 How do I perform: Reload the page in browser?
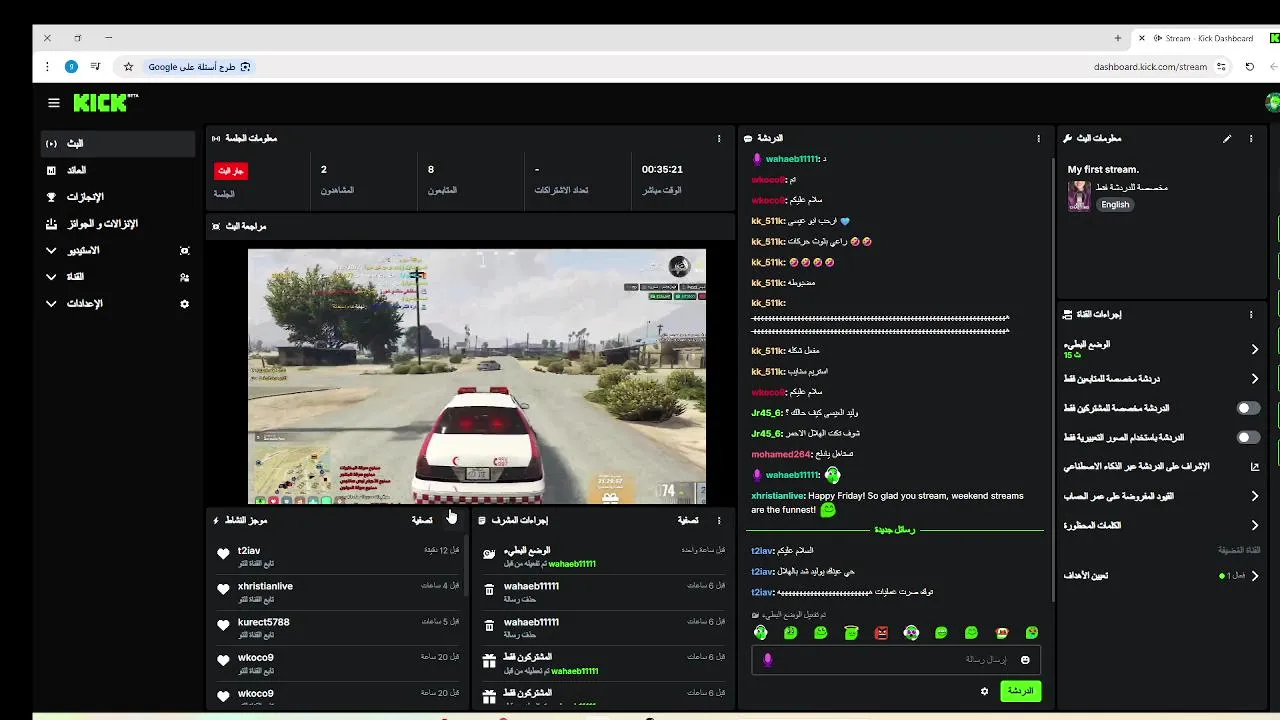point(1249,67)
